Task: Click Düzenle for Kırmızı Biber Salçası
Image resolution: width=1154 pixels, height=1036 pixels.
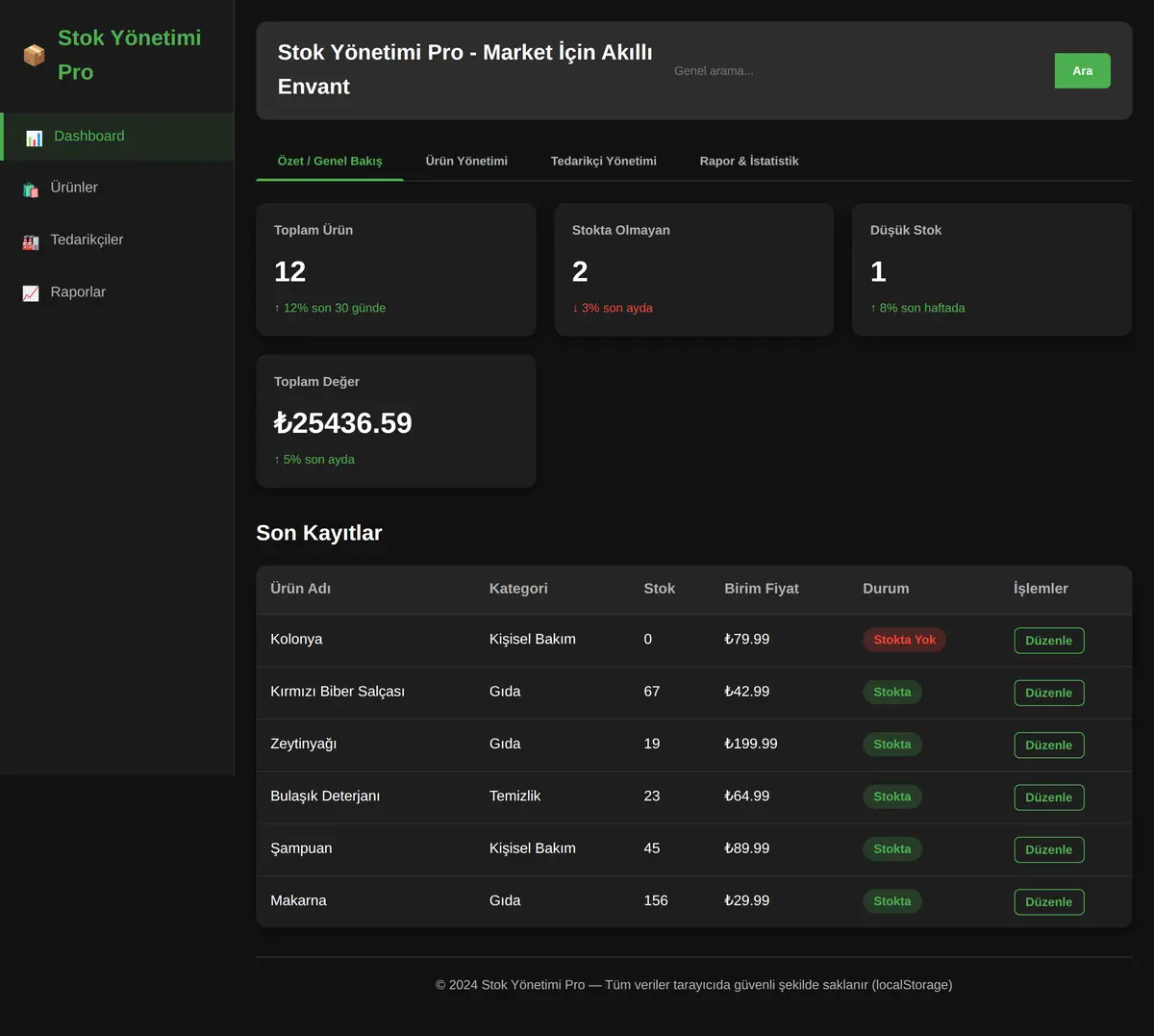Action: click(x=1049, y=693)
